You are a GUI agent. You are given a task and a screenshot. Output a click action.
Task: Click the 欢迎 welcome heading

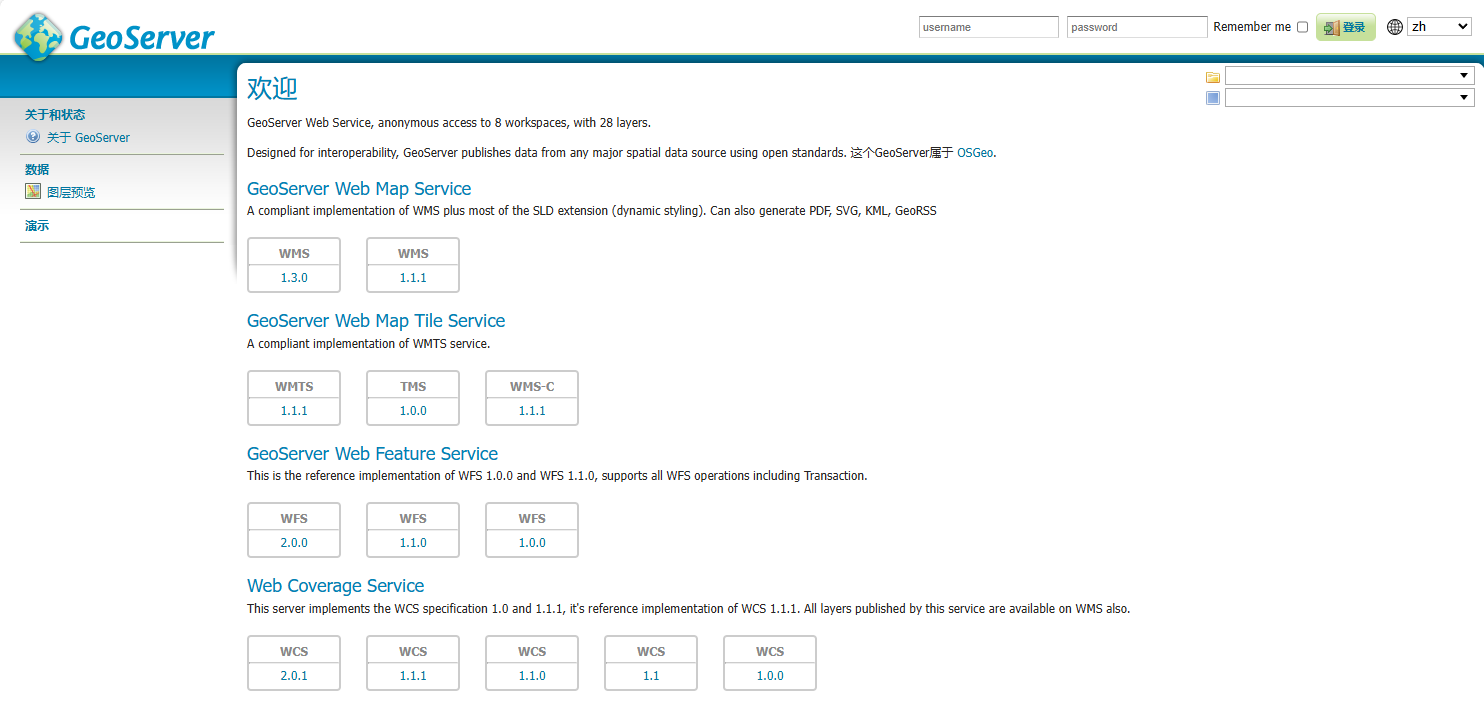pyautogui.click(x=272, y=88)
